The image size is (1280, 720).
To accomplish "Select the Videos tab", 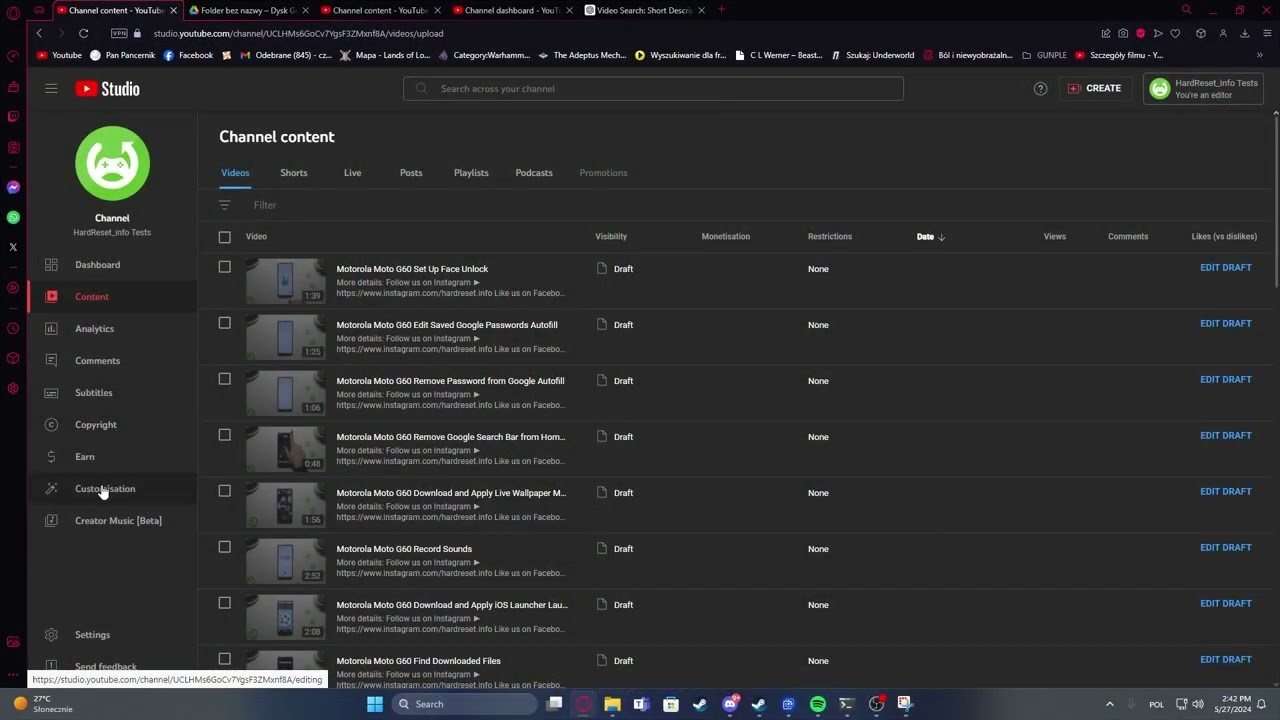I will click(235, 173).
